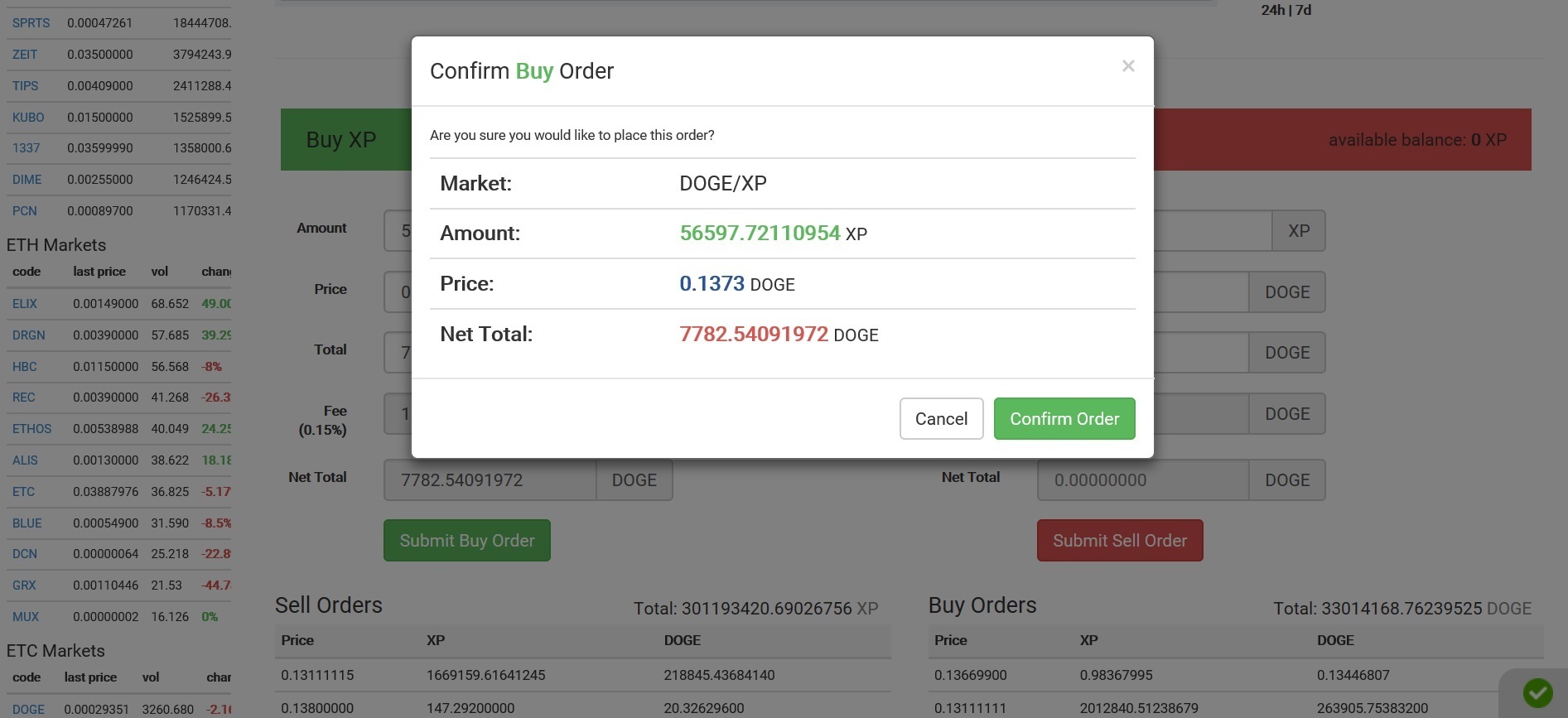Click the net total 7782.54091972 in dialog

click(x=754, y=335)
